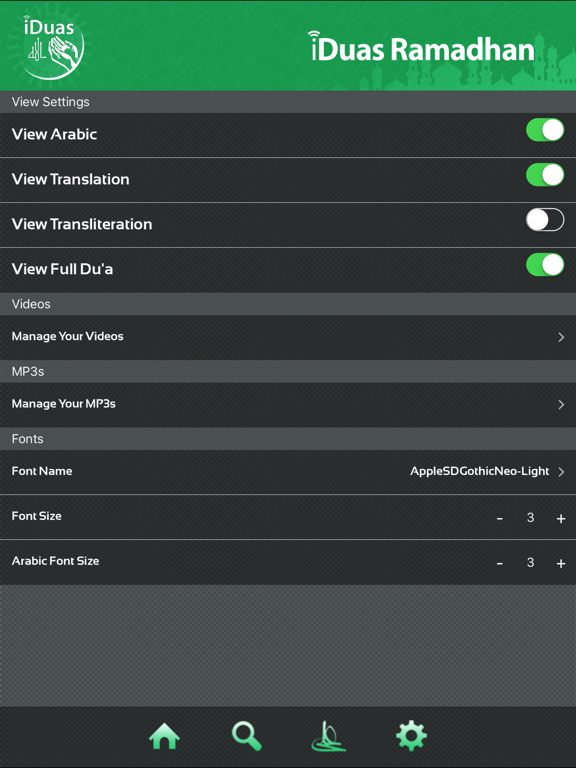576x768 pixels.
Task: Click the iDuas Ramadhan title
Action: (421, 48)
